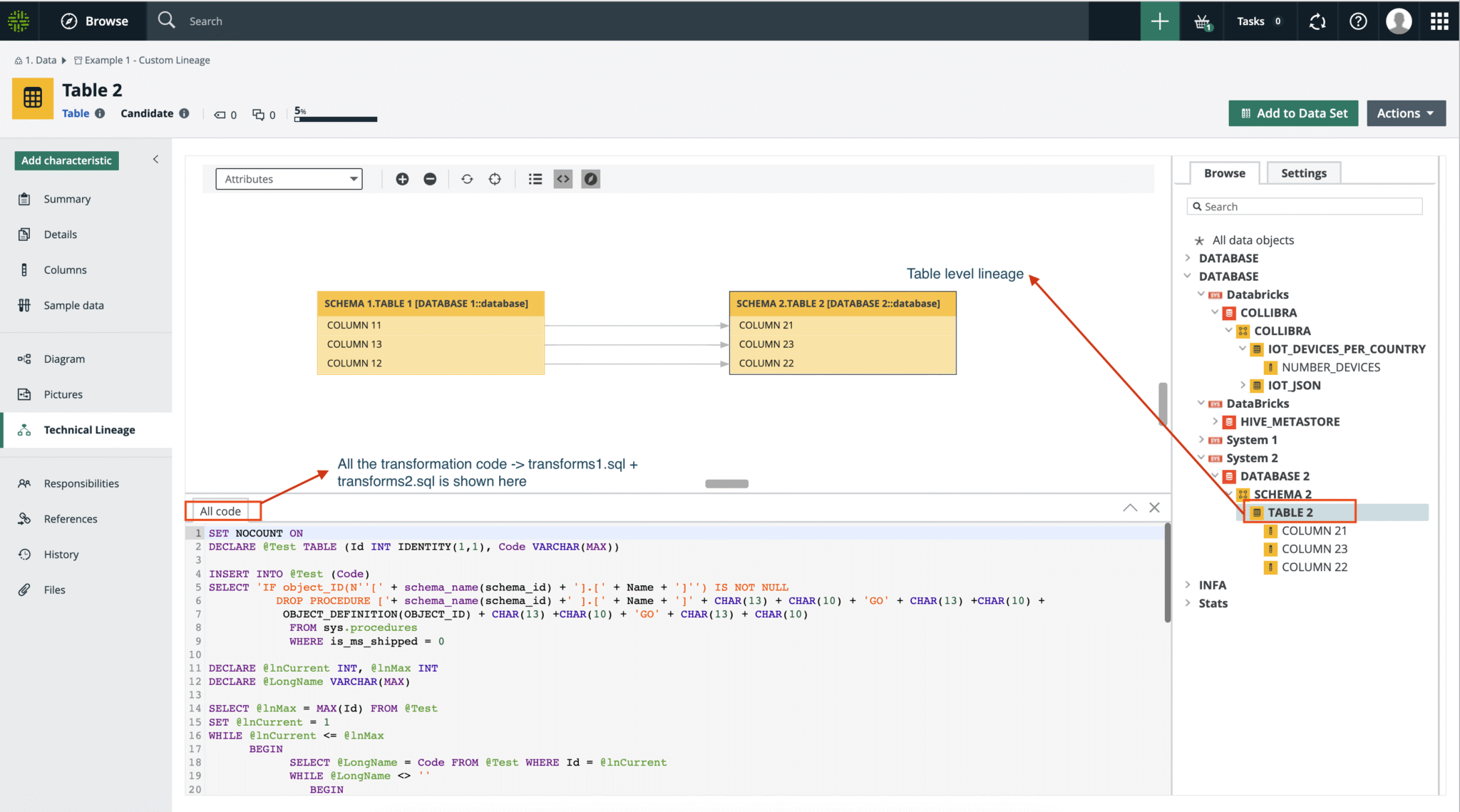The height and width of the screenshot is (812, 1460).
Task: Open the shopping basket icon
Action: click(1203, 21)
